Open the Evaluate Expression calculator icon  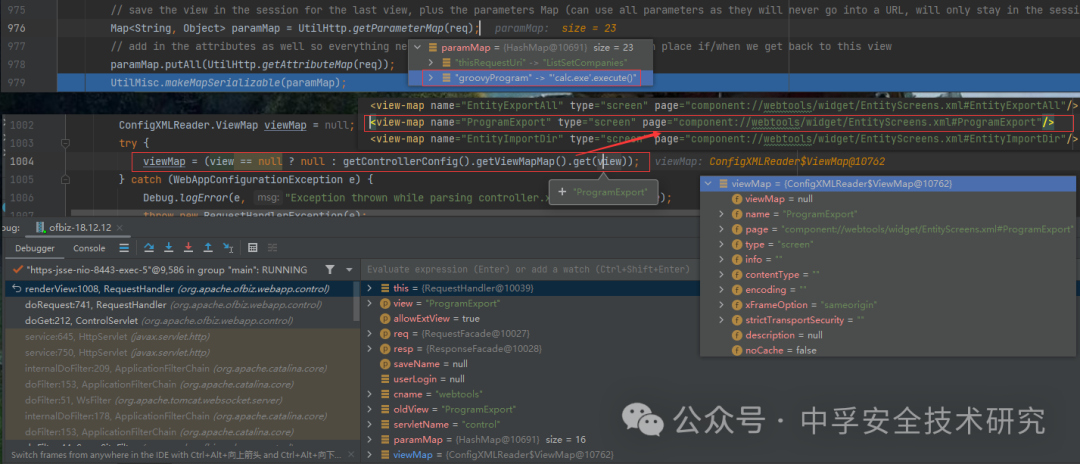253,248
